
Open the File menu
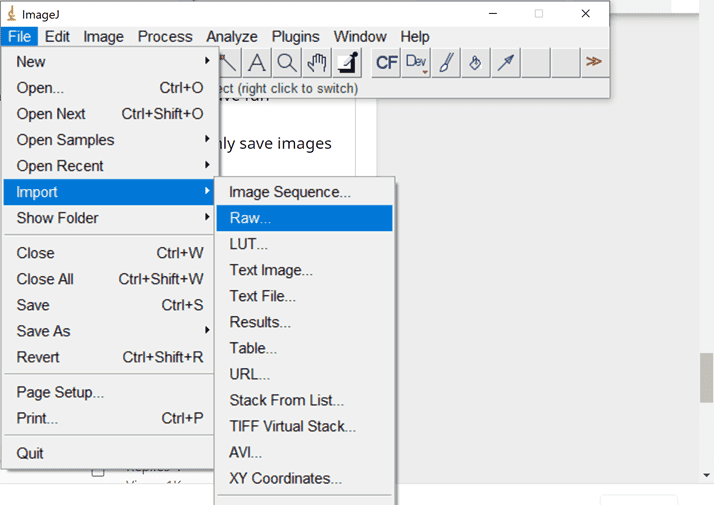click(x=19, y=36)
